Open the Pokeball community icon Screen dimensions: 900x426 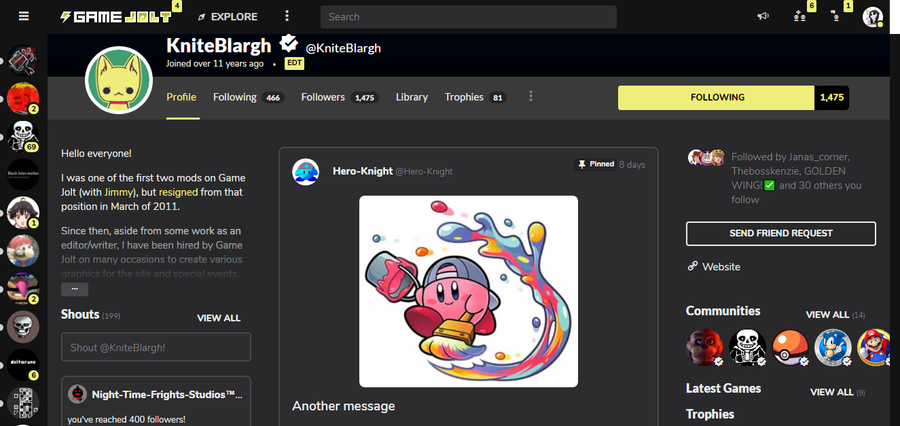click(790, 347)
